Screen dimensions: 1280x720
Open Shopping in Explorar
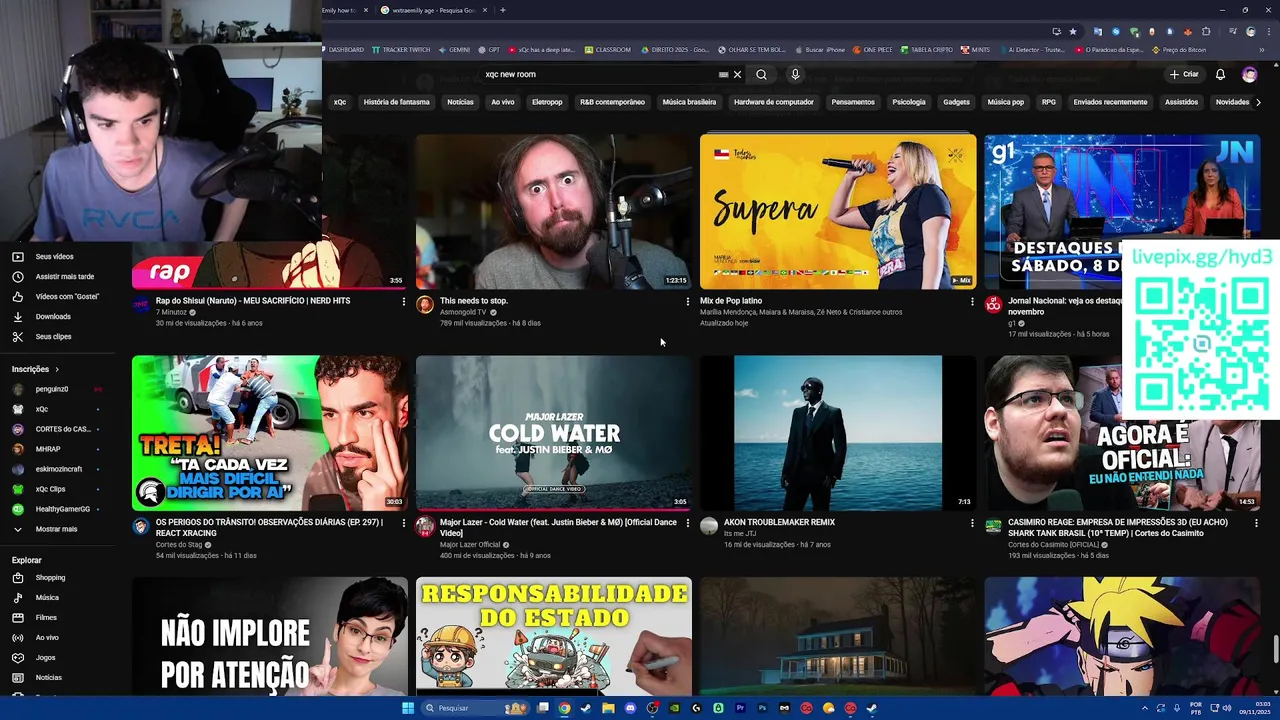pyautogui.click(x=50, y=578)
